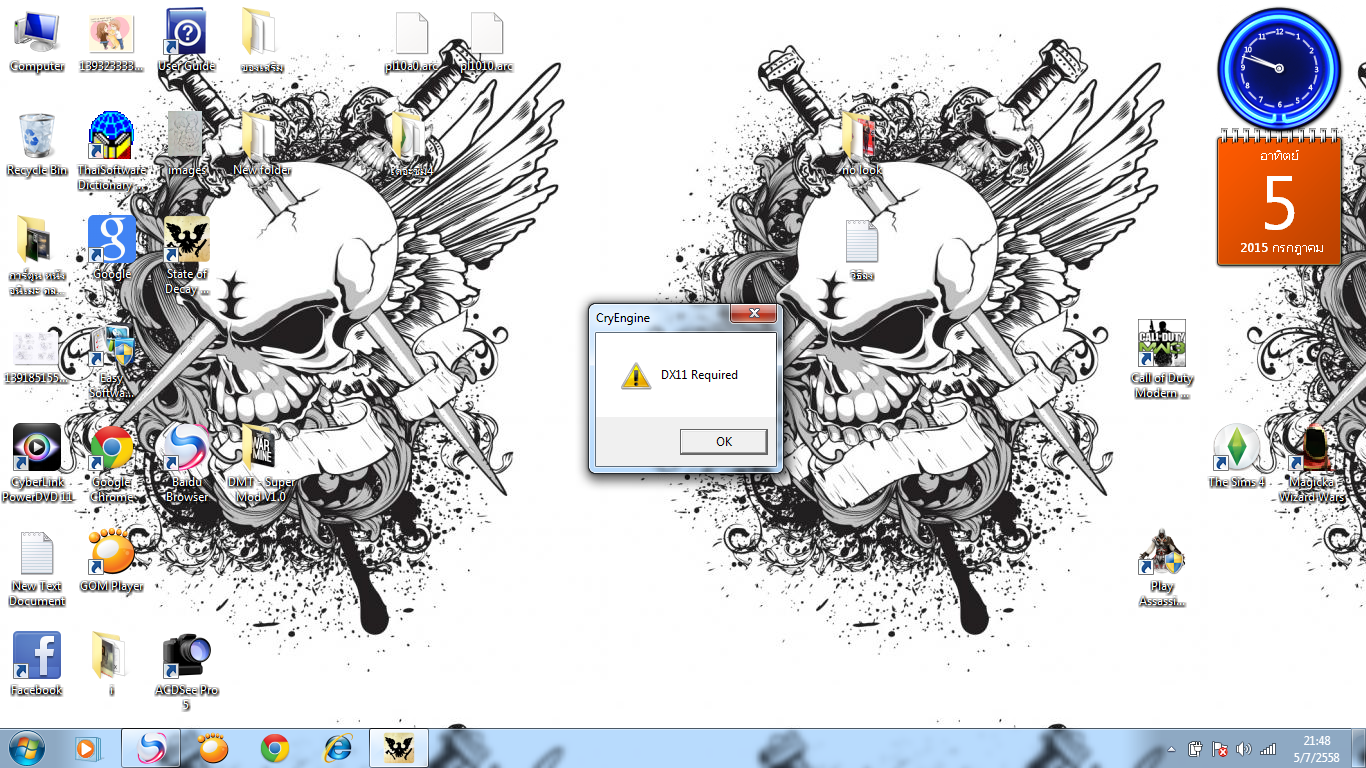Launch The Sims 4 desktop shortcut
Image resolution: width=1366 pixels, height=768 pixels.
coord(1236,448)
